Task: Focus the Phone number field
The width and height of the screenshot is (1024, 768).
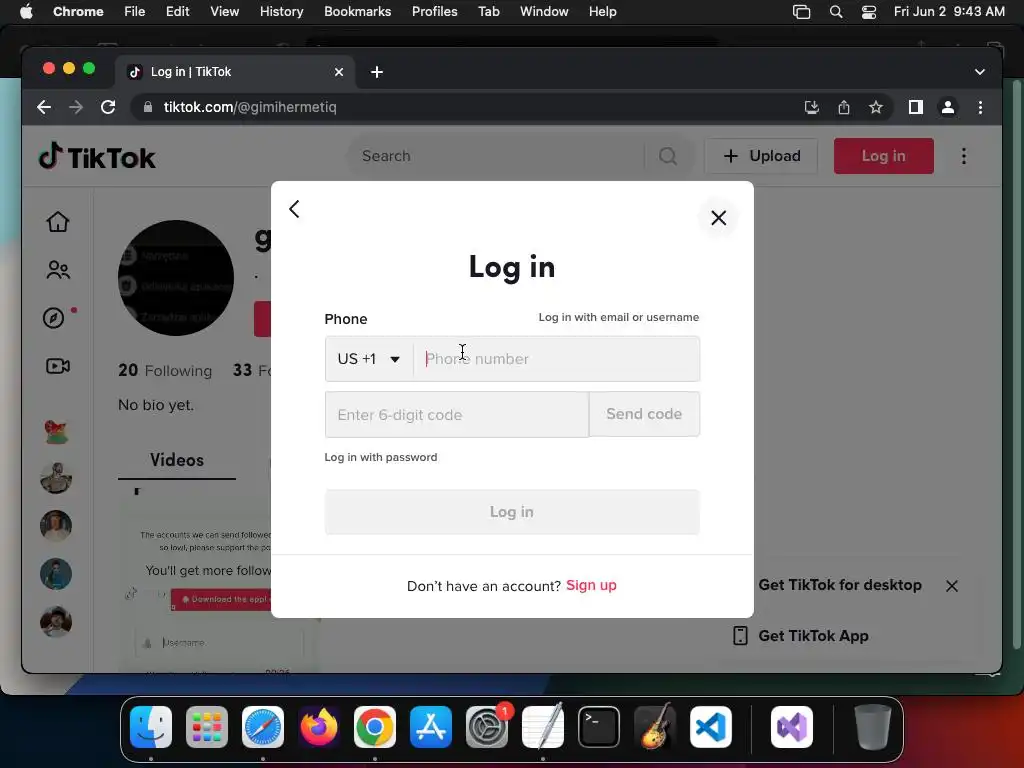Action: coord(556,359)
